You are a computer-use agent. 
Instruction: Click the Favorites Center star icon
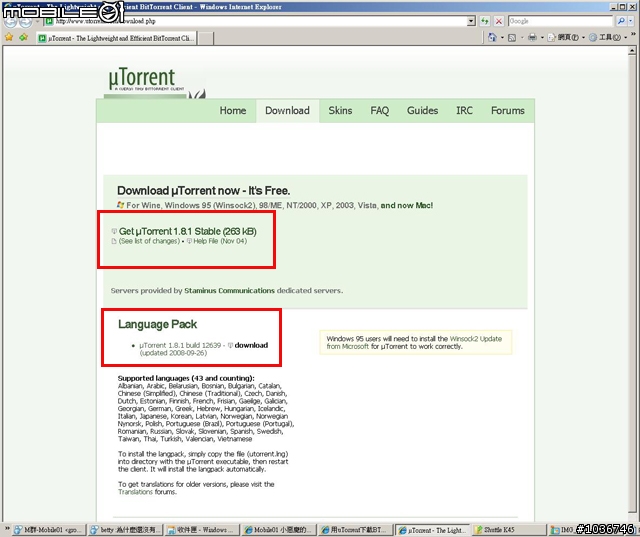click(9, 38)
